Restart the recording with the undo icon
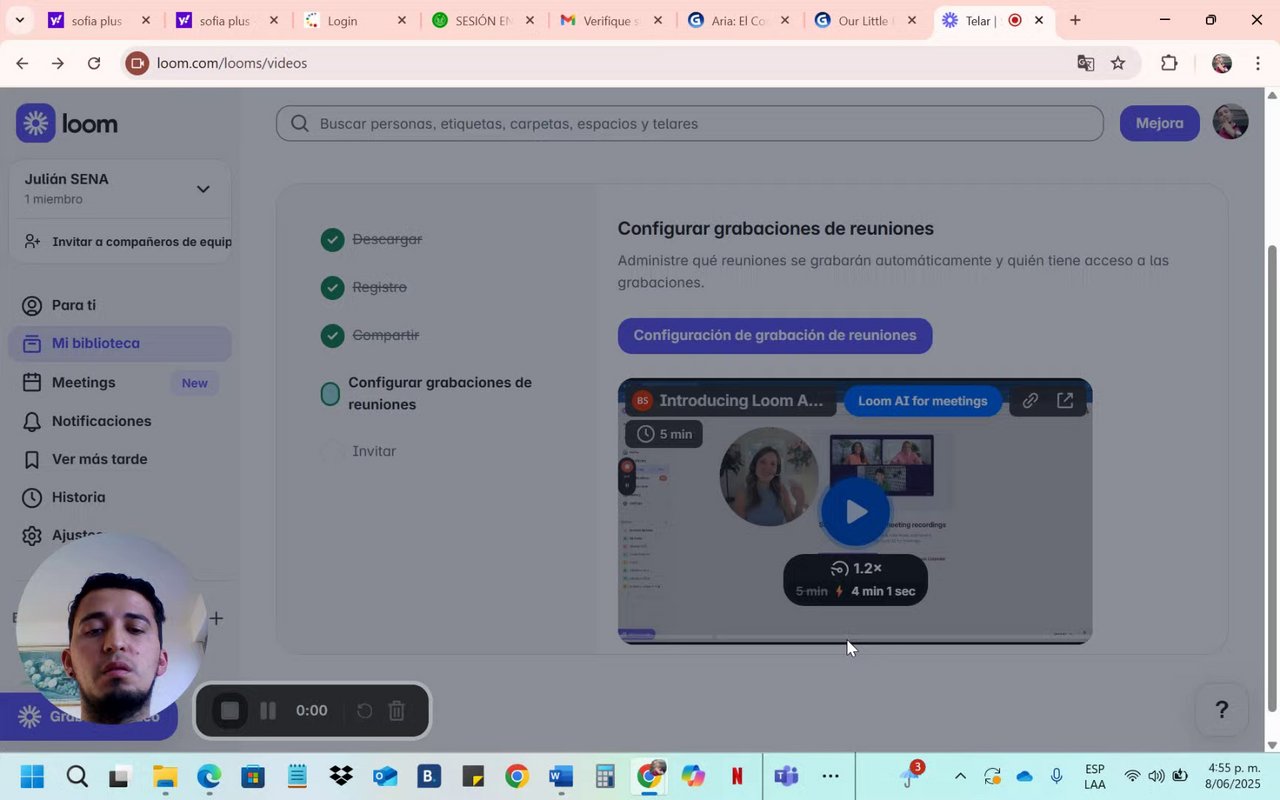The image size is (1280, 800). click(x=365, y=711)
